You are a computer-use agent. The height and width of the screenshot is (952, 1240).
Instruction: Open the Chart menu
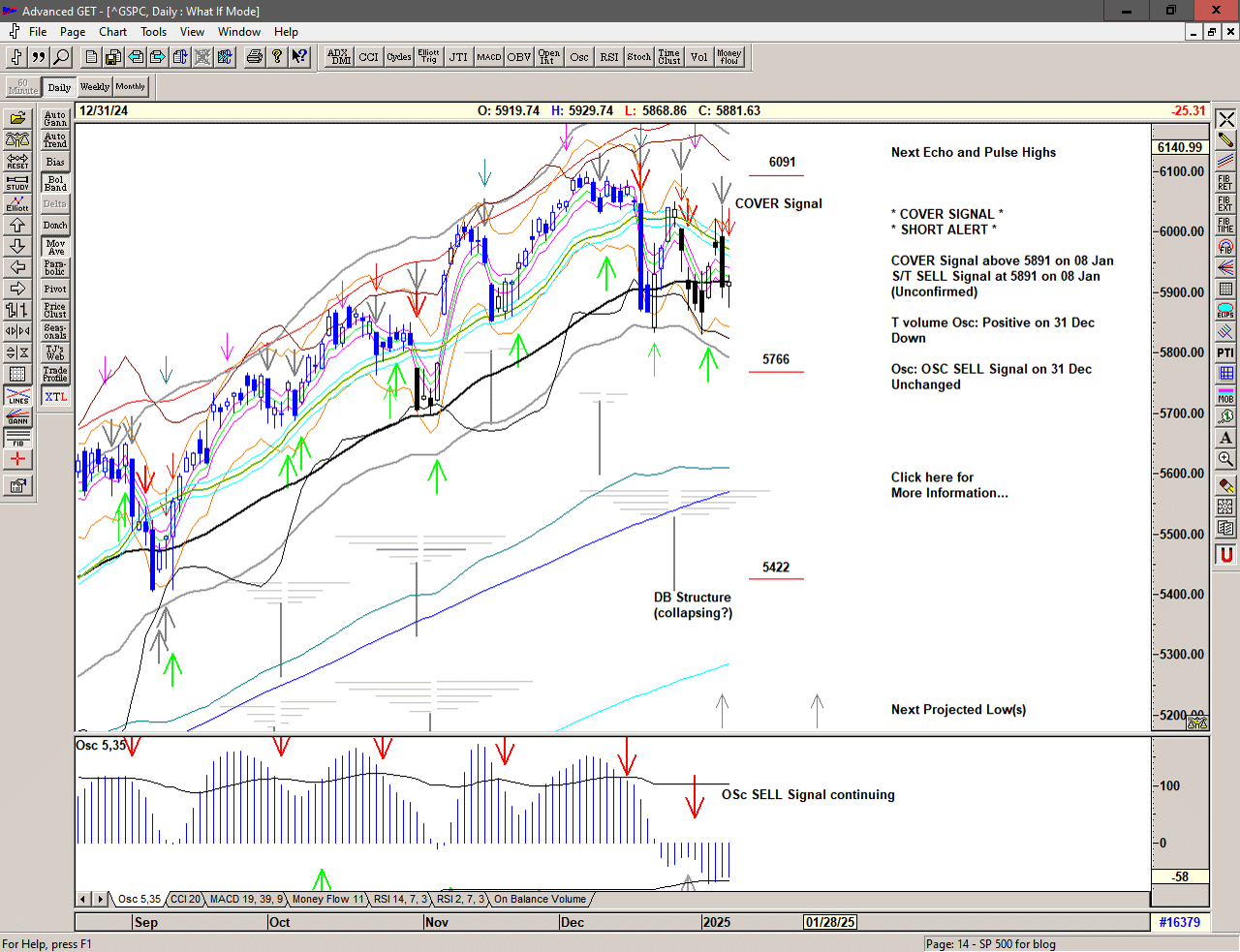112,32
